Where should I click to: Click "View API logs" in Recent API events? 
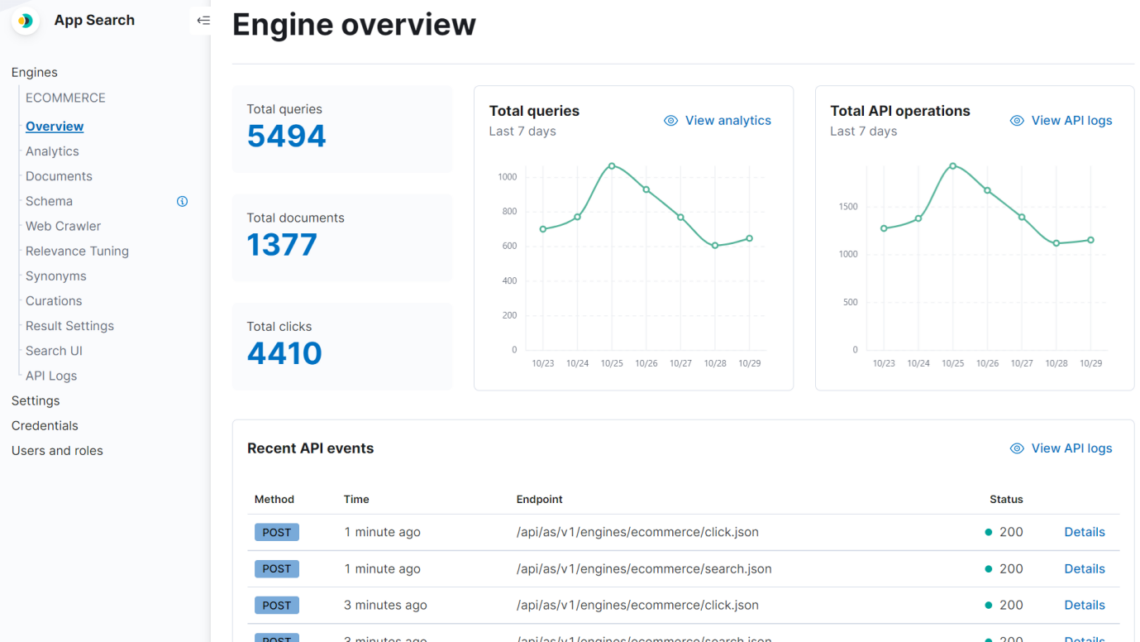click(1072, 448)
